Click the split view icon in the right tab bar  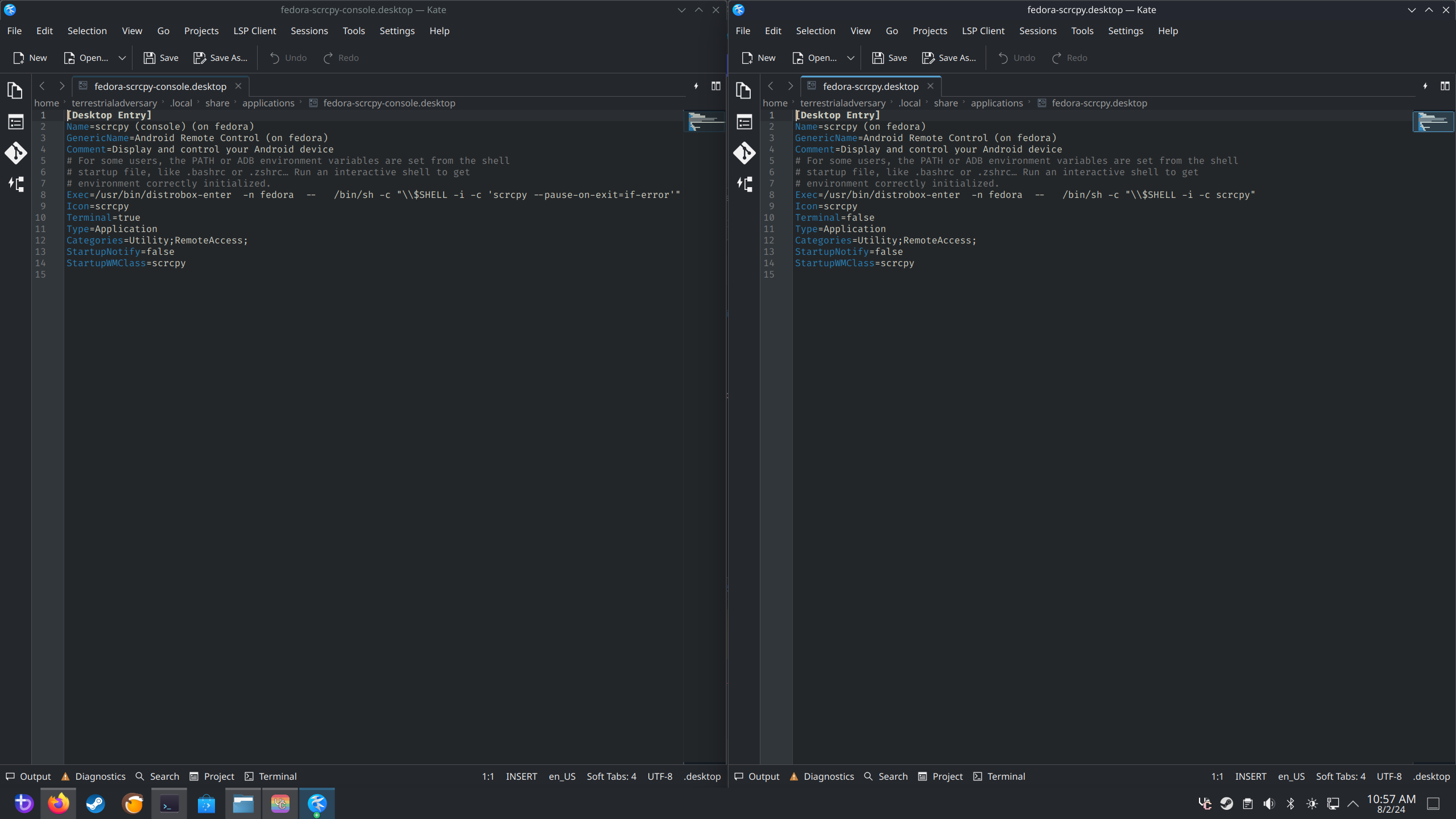pos(1445,86)
